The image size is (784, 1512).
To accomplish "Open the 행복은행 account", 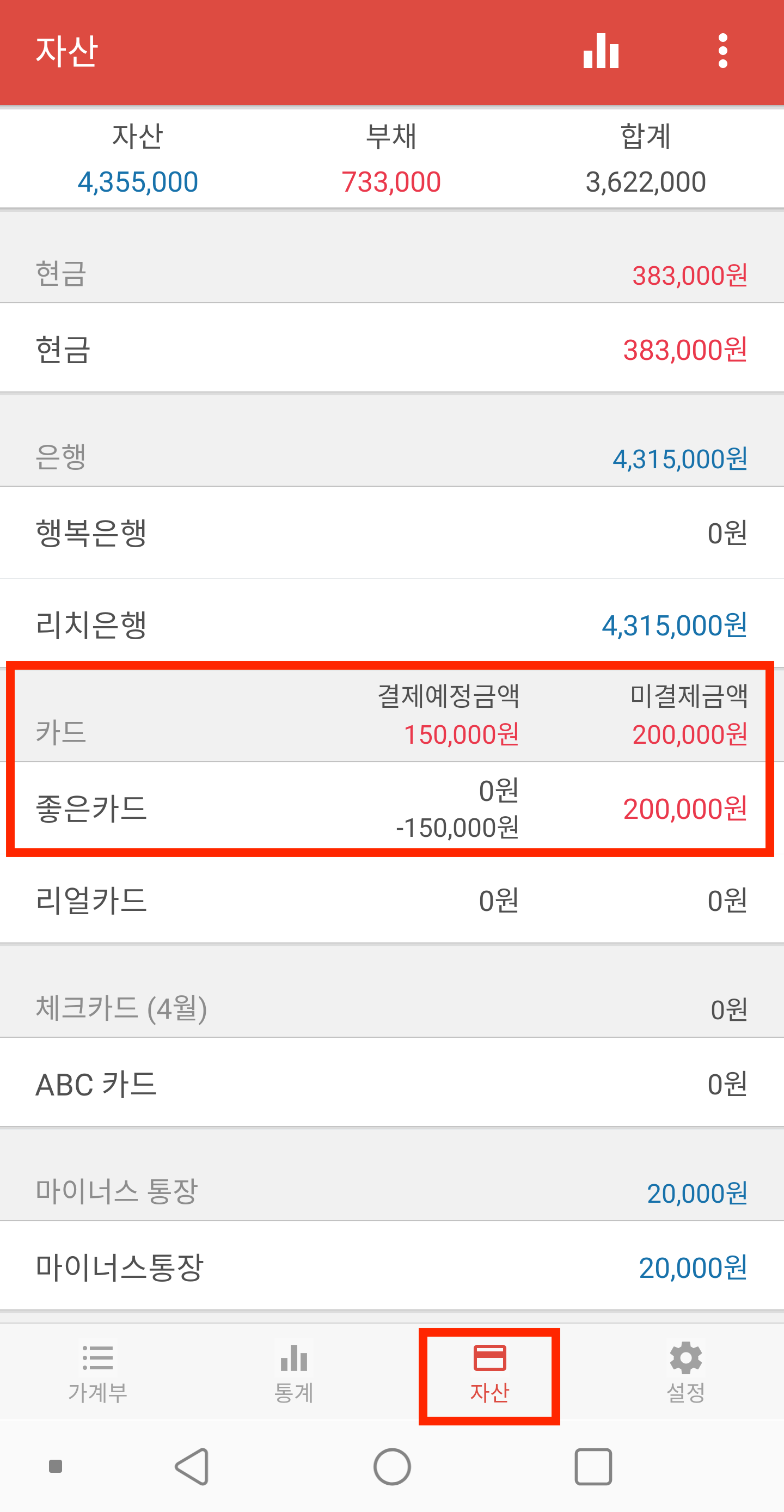I will coord(392,532).
